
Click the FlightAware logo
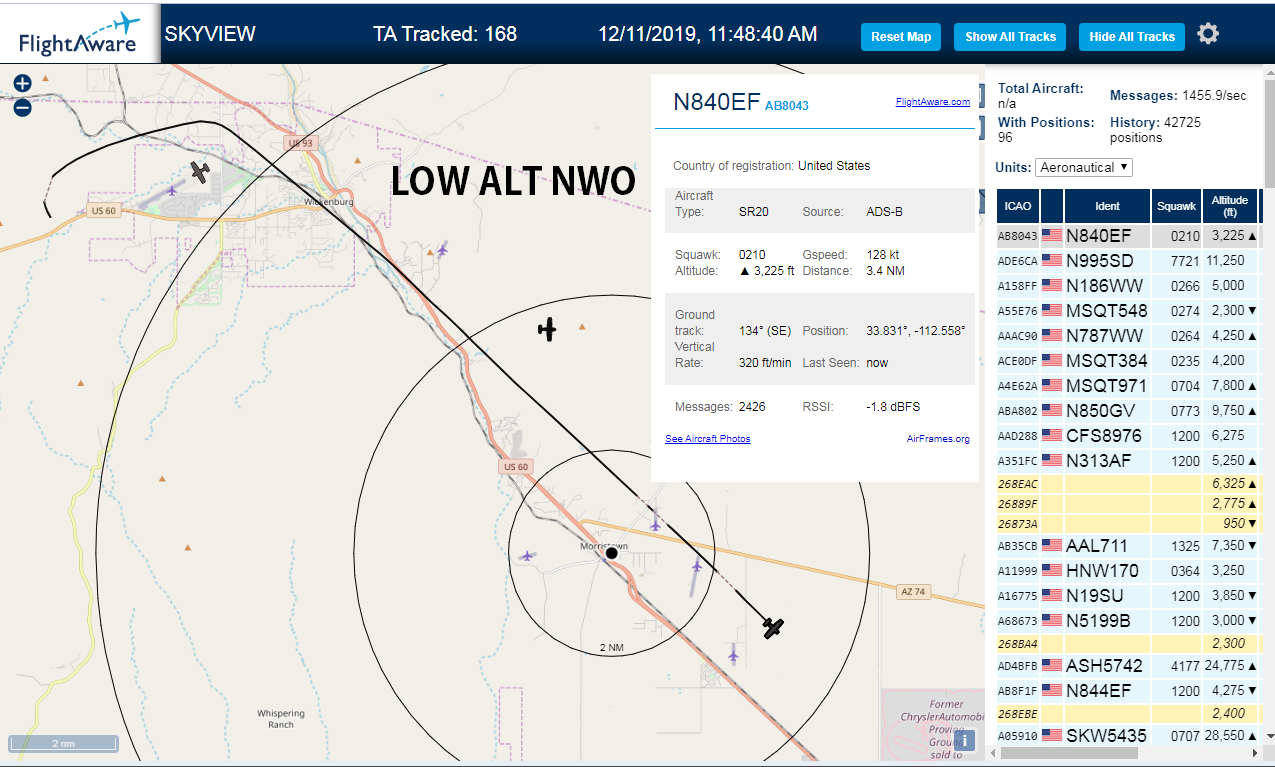79,35
